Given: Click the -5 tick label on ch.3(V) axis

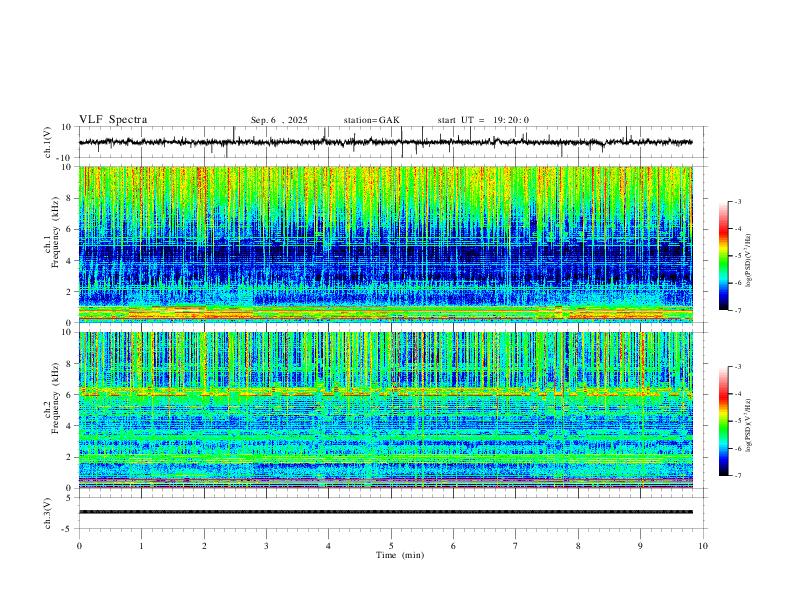Looking at the screenshot, I should click(67, 529).
